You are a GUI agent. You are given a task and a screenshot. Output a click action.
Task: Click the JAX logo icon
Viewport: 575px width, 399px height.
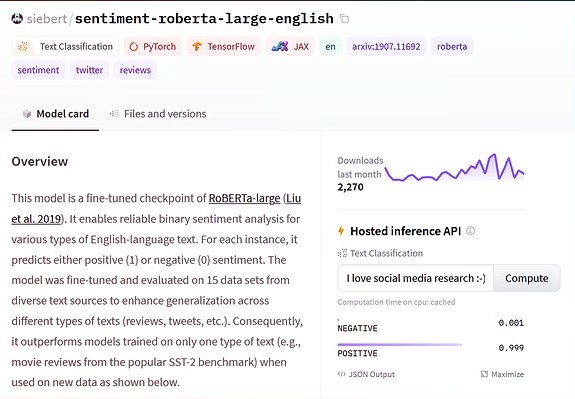click(280, 47)
